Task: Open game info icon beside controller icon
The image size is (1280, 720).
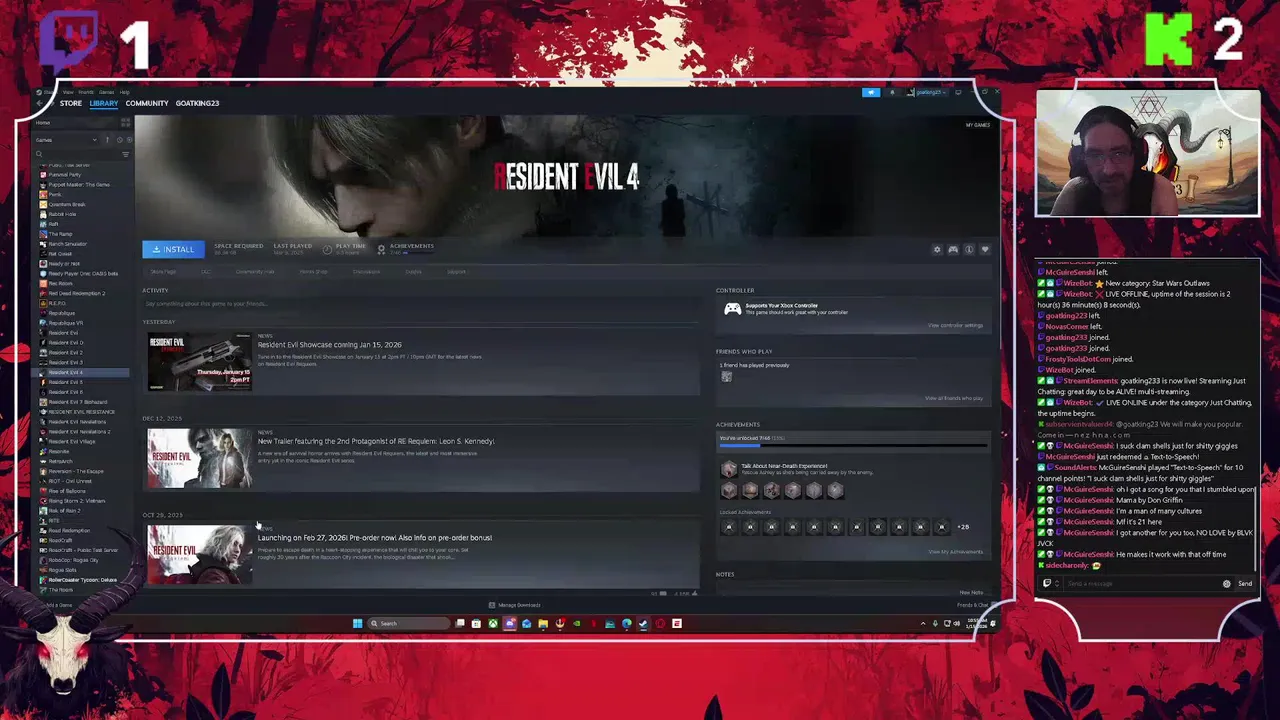Action: (x=969, y=249)
